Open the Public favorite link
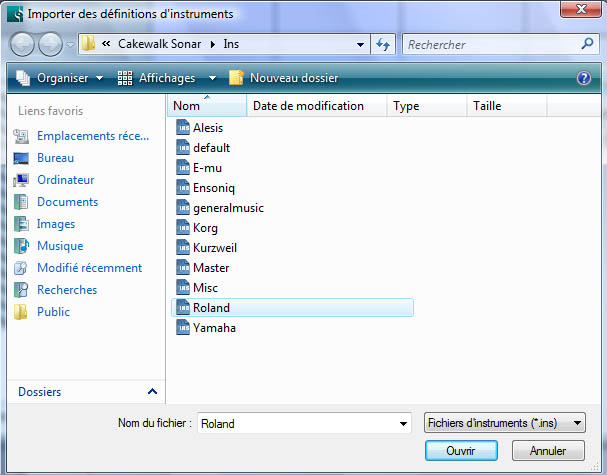 53,312
